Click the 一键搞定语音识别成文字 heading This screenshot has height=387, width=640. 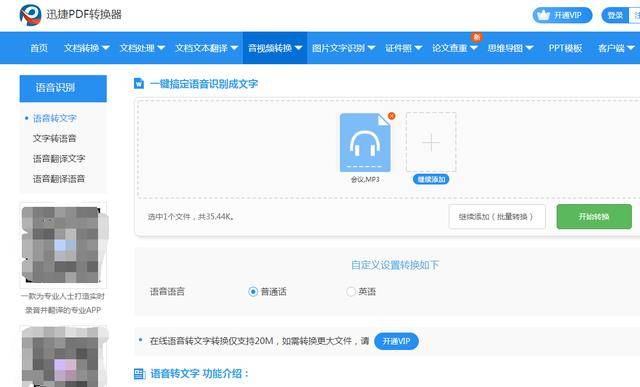pos(204,84)
